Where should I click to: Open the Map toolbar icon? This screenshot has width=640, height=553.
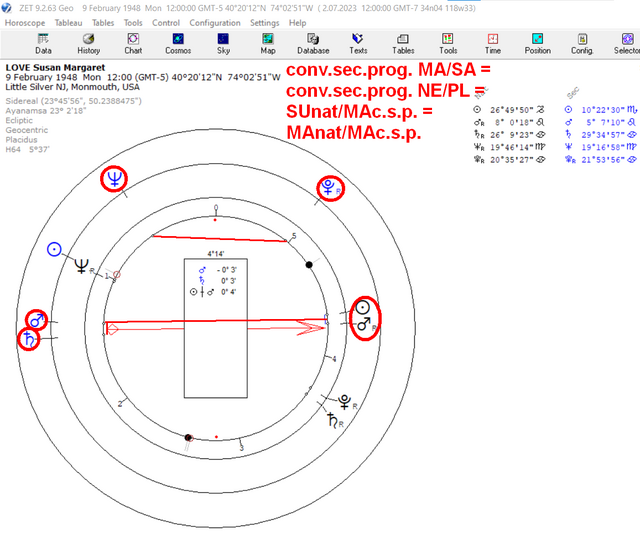[x=268, y=44]
